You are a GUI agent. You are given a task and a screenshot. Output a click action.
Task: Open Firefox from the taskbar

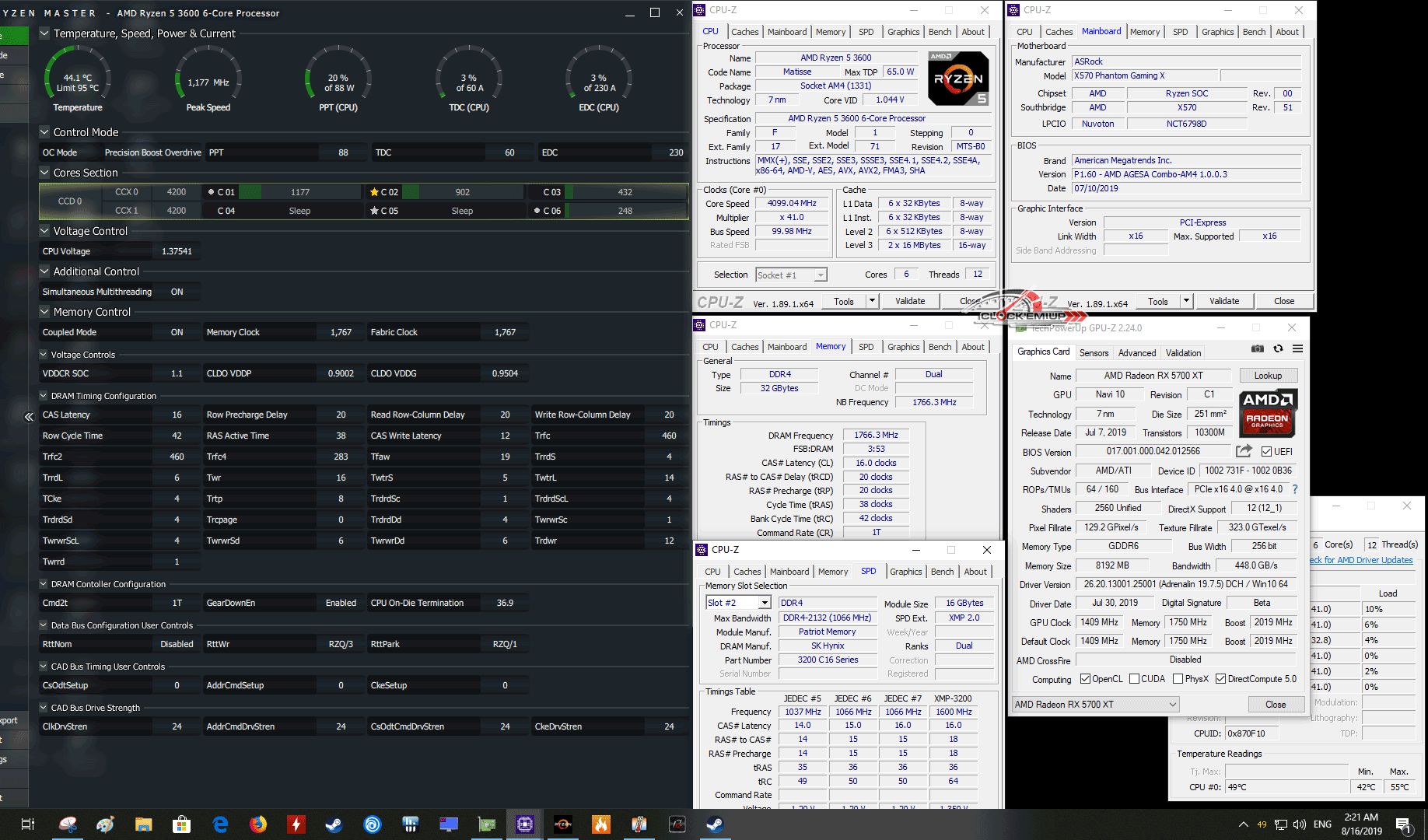point(258,824)
